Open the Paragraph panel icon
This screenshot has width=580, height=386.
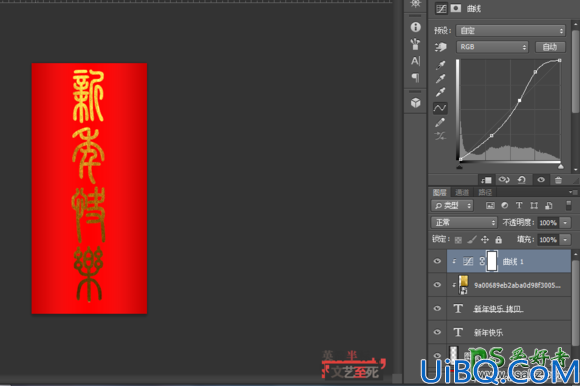point(415,78)
